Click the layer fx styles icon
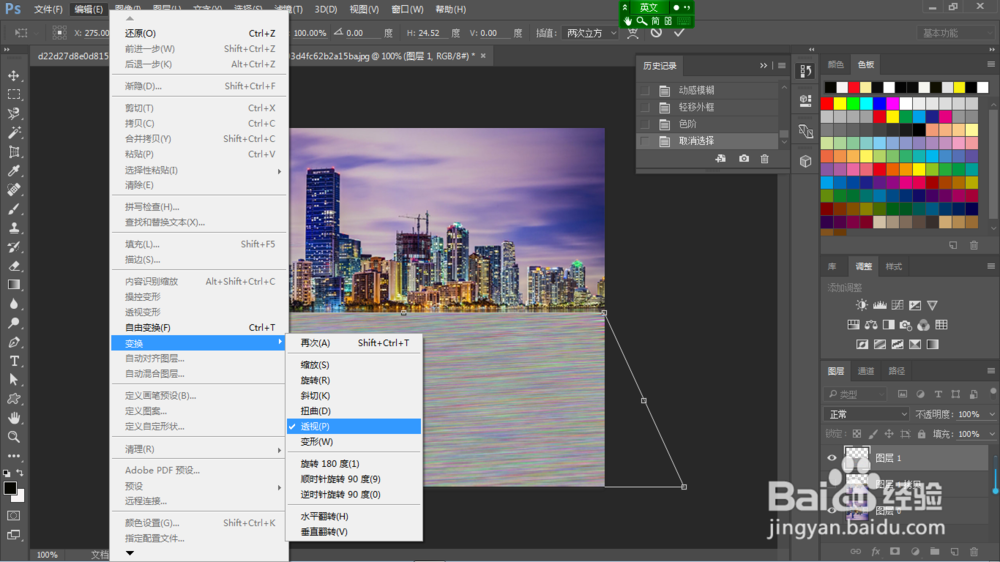The image size is (1000, 562). click(x=876, y=551)
